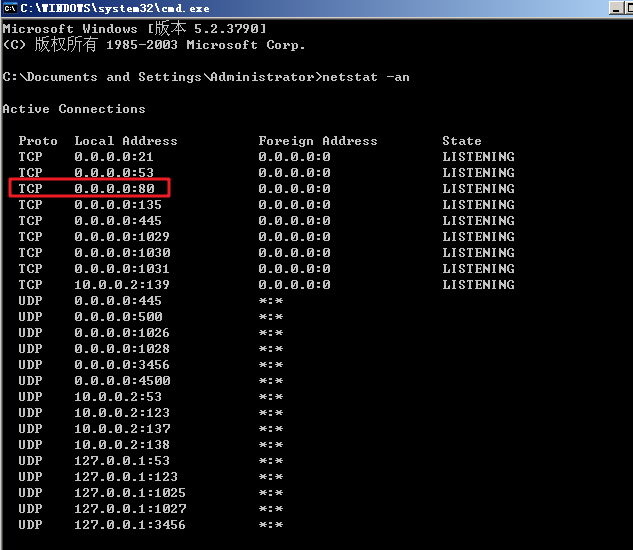Click local address 127.0.0.1:123
The height and width of the screenshot is (550, 633).
126,477
